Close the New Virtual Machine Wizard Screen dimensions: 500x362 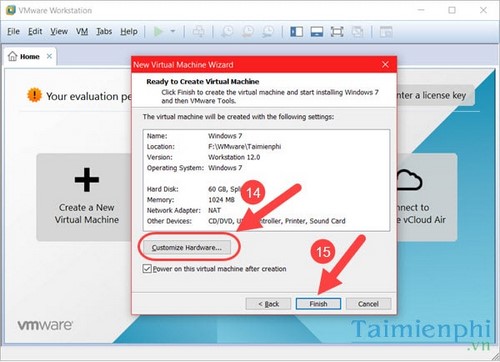click(385, 64)
